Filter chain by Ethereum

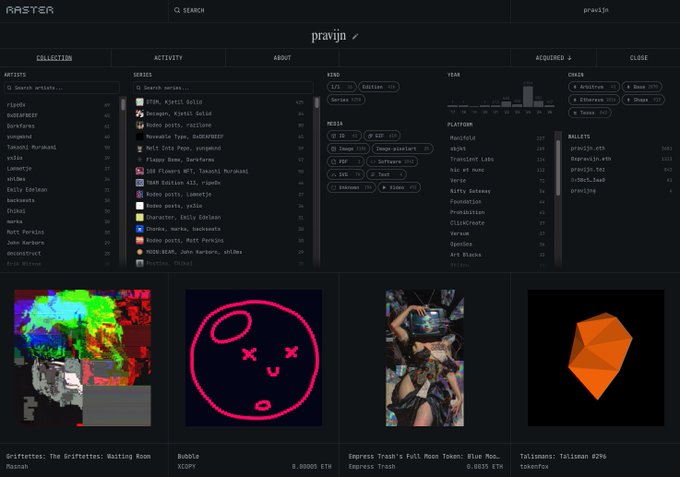coord(594,100)
